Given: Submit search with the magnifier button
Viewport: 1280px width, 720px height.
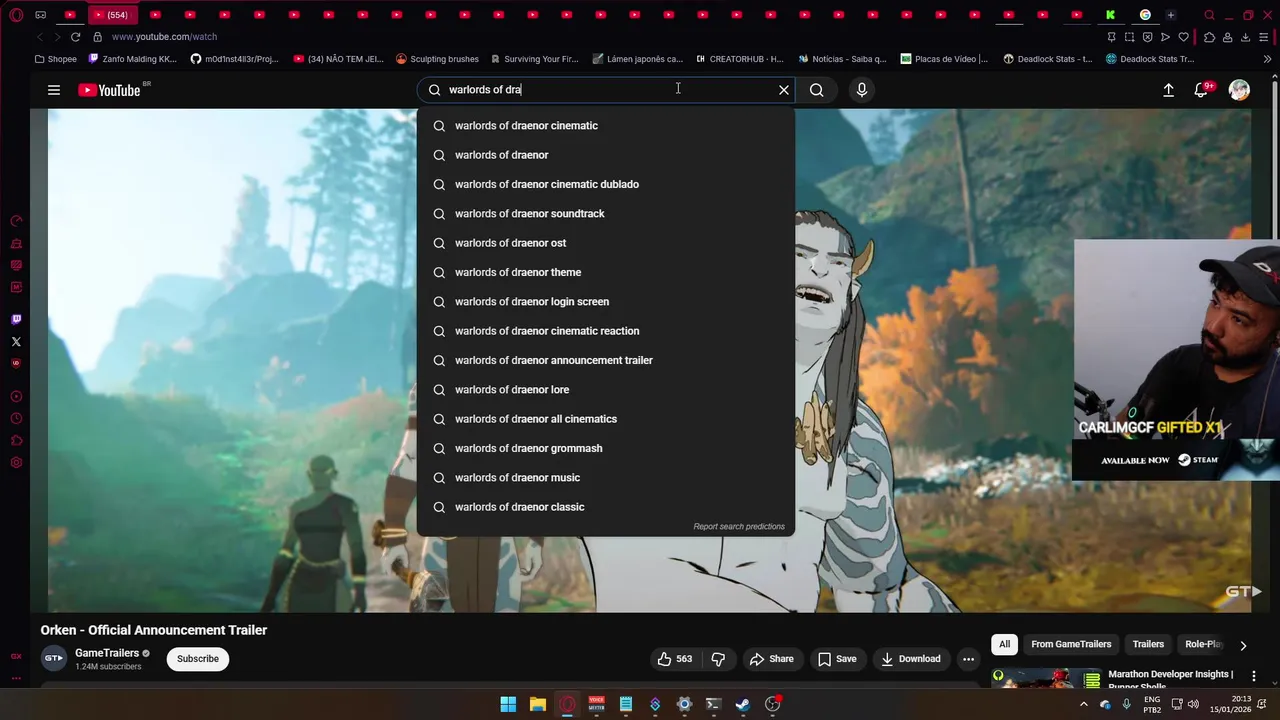Looking at the screenshot, I should (x=817, y=90).
